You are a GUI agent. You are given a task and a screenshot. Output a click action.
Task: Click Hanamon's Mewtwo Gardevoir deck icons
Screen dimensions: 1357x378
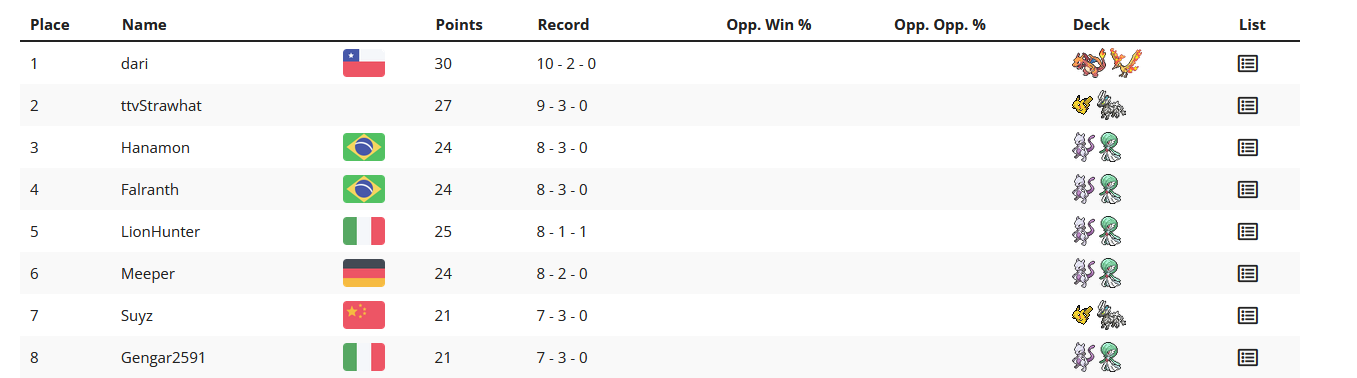pyautogui.click(x=1097, y=147)
